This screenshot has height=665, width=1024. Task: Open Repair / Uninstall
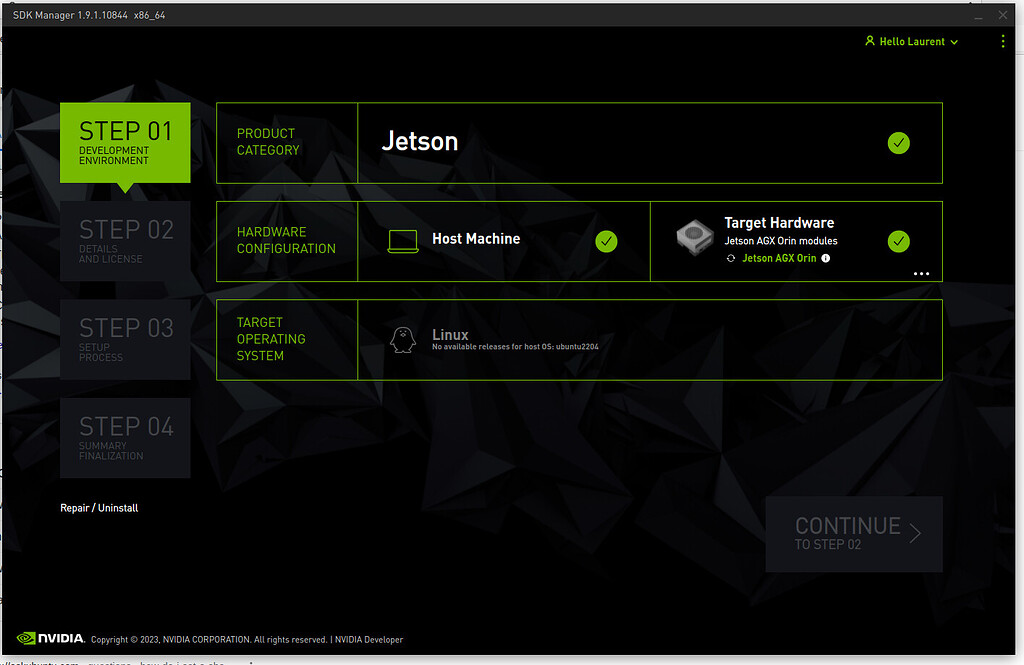(99, 507)
